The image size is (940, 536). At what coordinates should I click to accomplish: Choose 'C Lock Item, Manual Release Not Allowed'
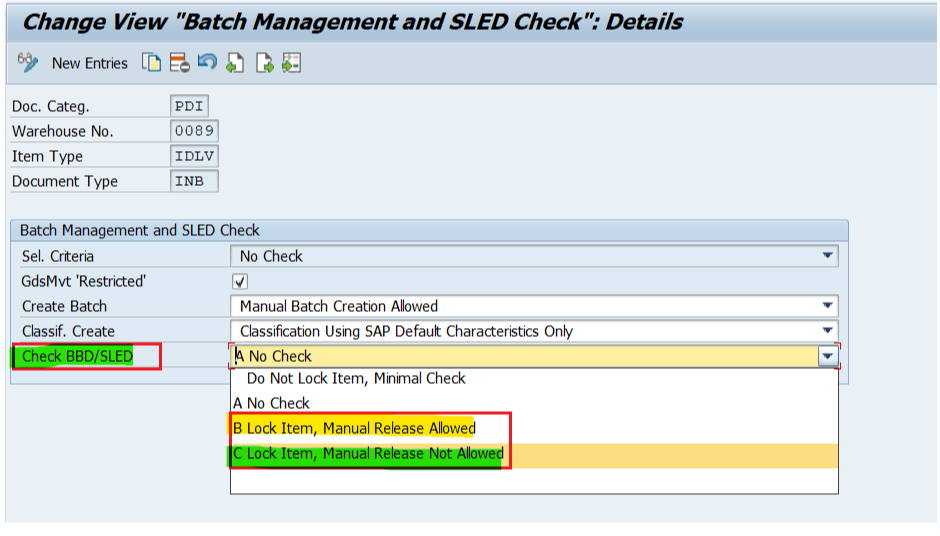(534, 454)
